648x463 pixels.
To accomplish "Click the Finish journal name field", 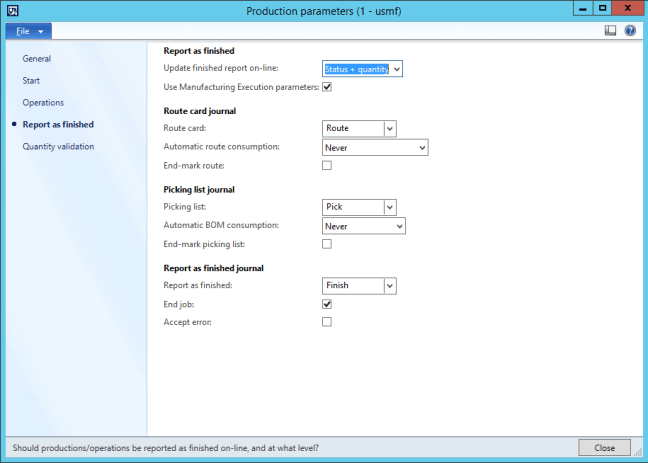I will pos(353,286).
